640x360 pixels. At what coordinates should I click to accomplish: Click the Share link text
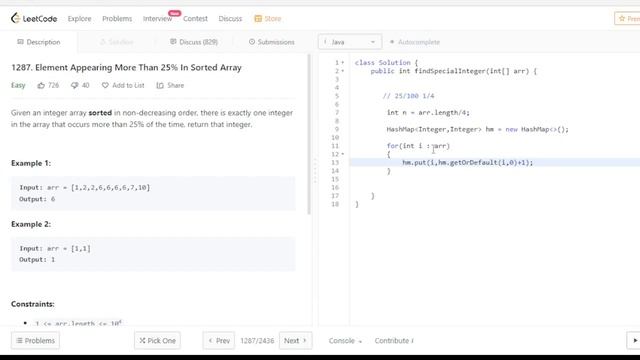pyautogui.click(x=176, y=85)
